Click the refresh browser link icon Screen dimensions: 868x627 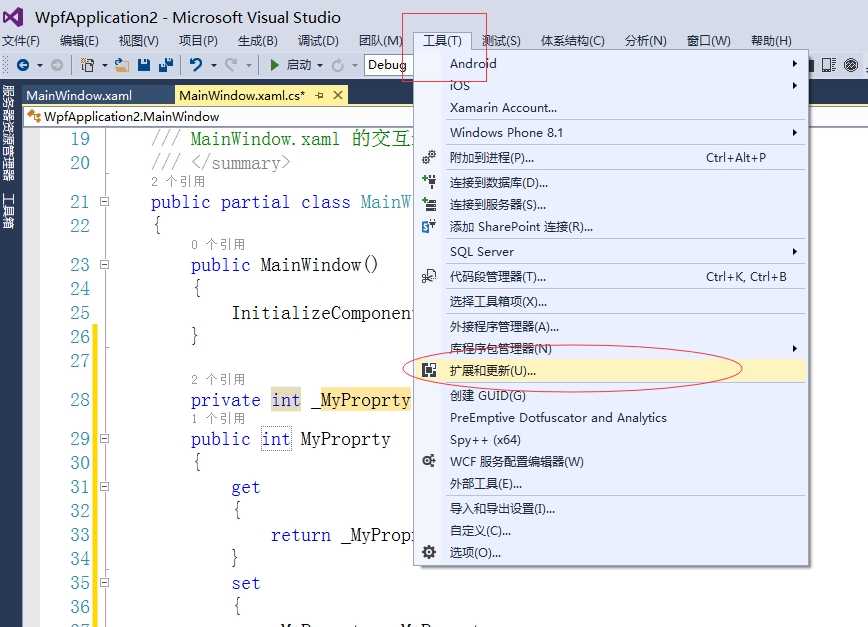point(338,65)
